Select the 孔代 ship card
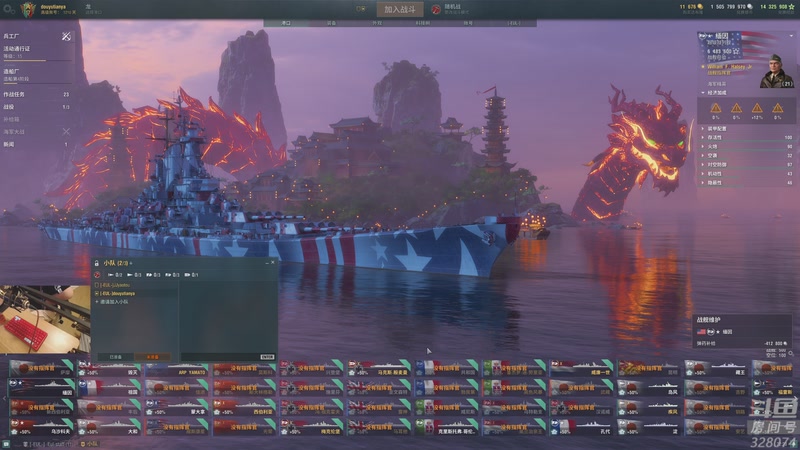Screen dimensions: 800x450 pos(581,427)
